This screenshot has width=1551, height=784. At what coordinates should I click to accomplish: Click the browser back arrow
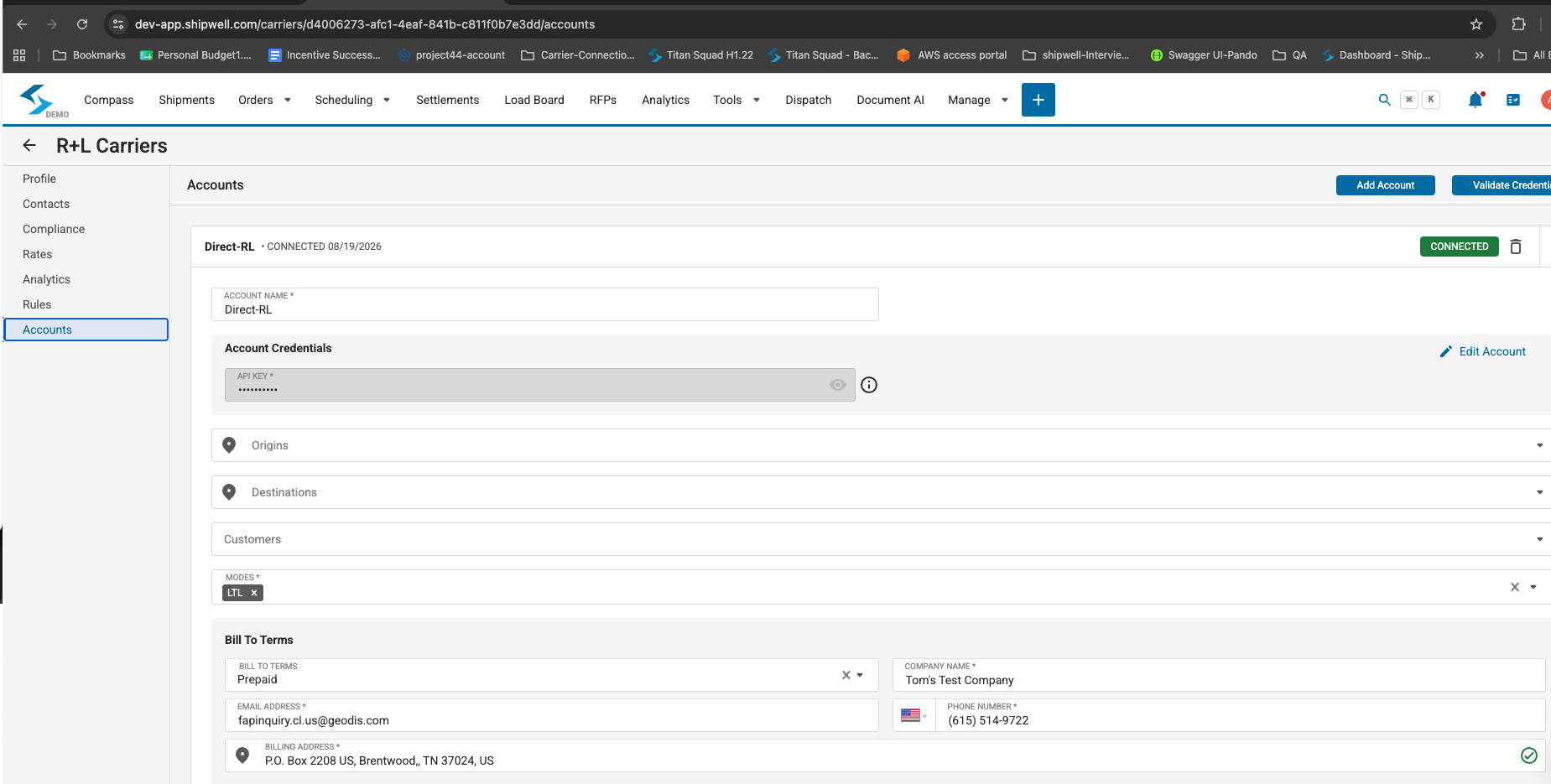(22, 24)
